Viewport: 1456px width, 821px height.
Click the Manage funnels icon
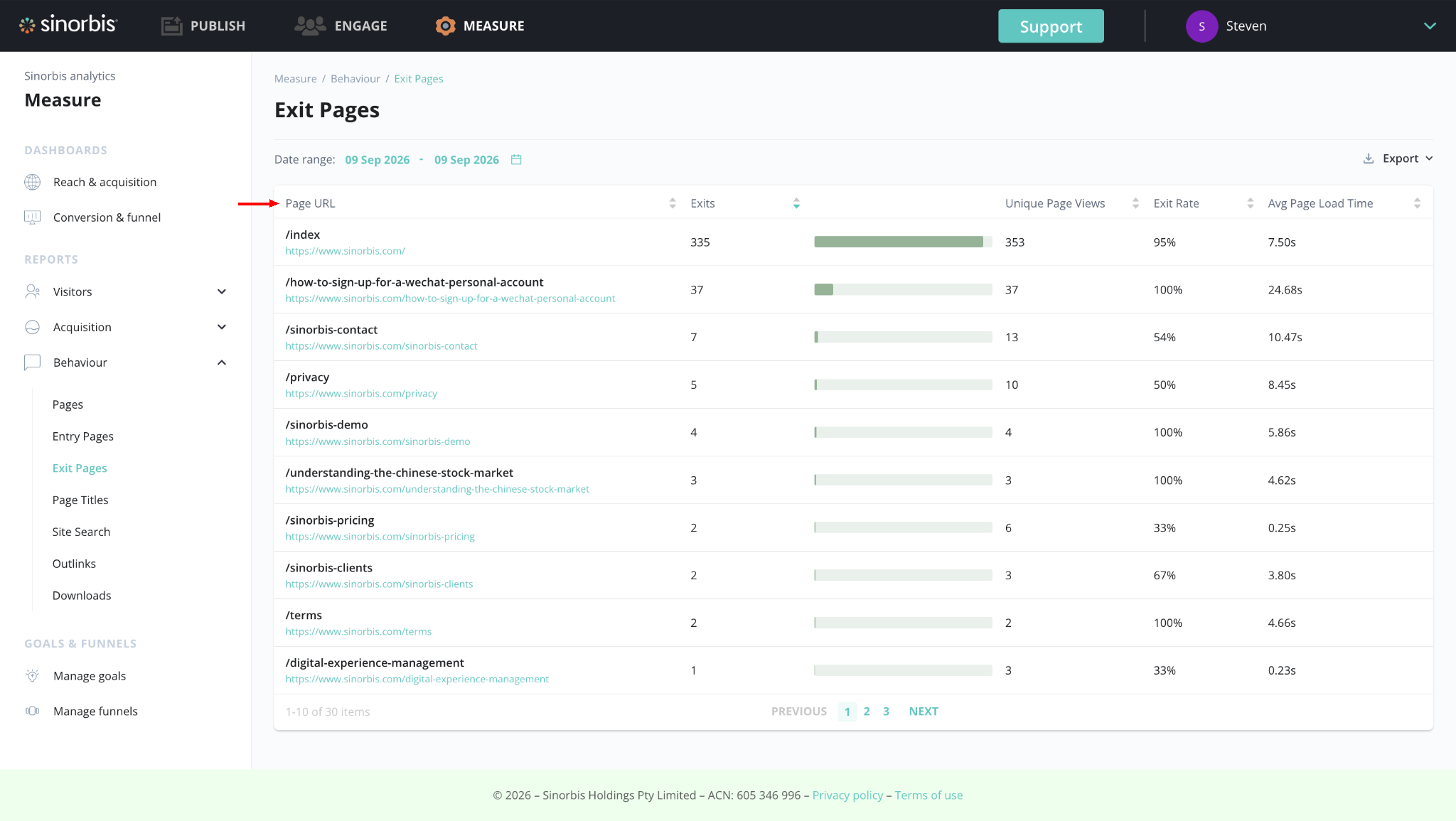coord(33,711)
